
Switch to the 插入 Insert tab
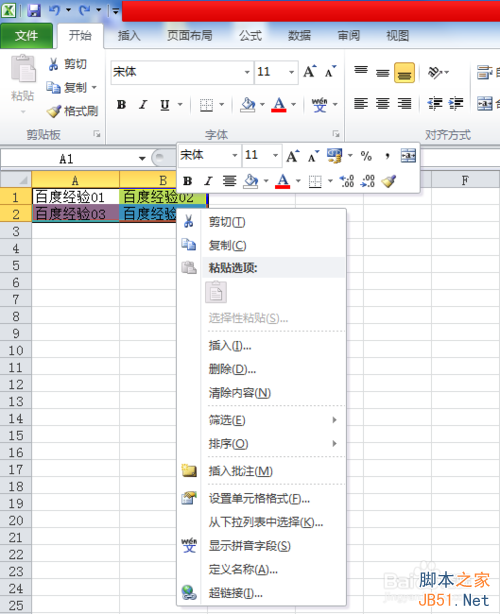coord(129,36)
